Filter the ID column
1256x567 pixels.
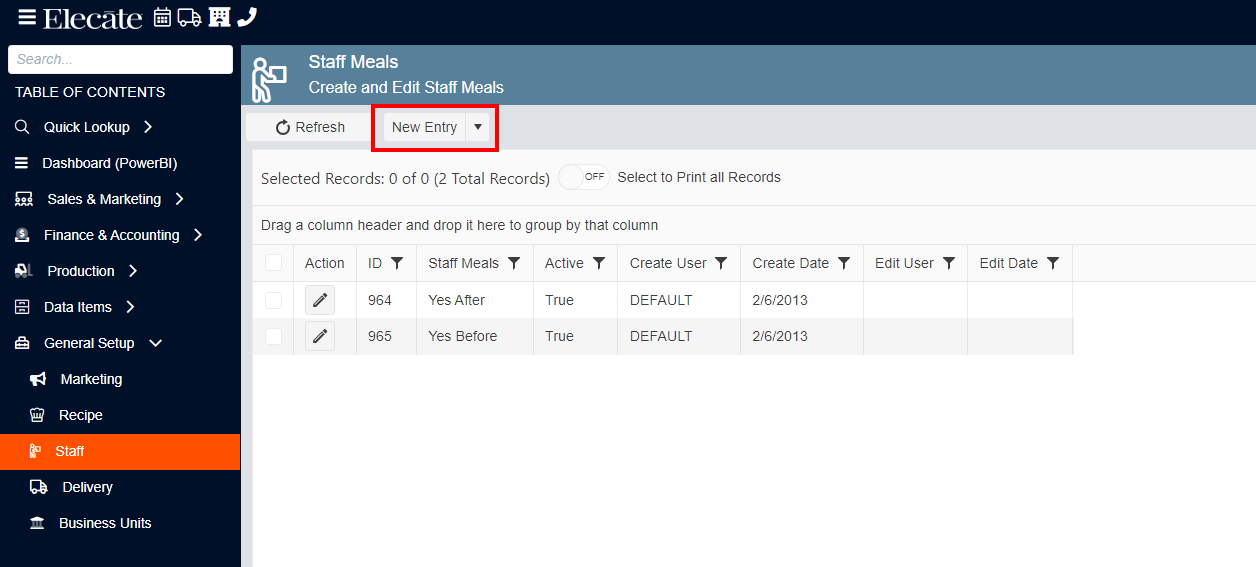(x=397, y=263)
